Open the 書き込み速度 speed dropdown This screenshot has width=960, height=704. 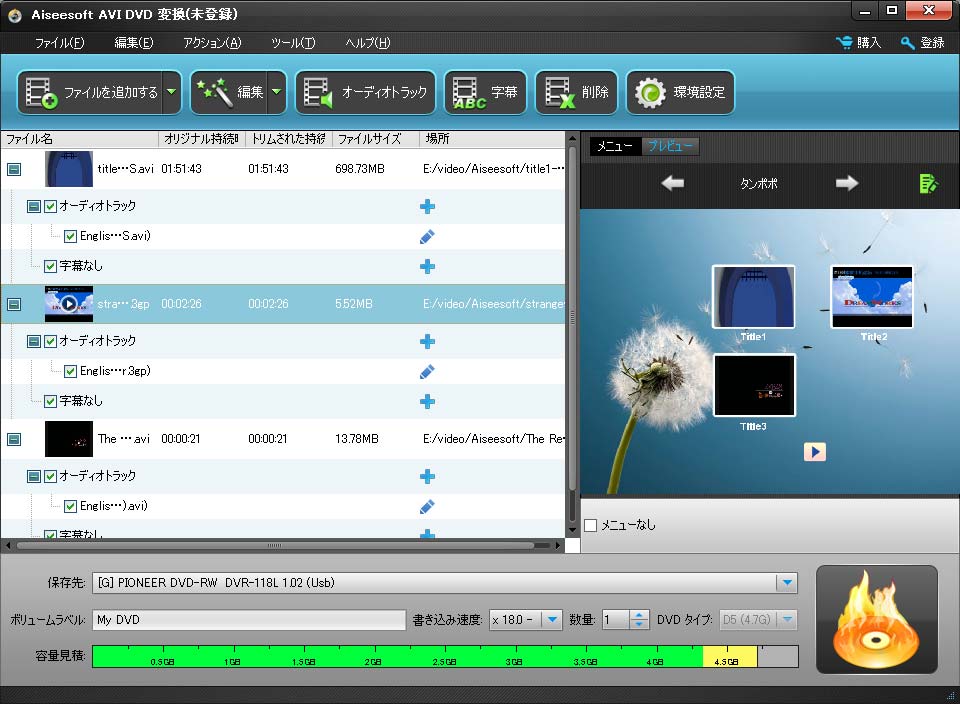point(552,620)
